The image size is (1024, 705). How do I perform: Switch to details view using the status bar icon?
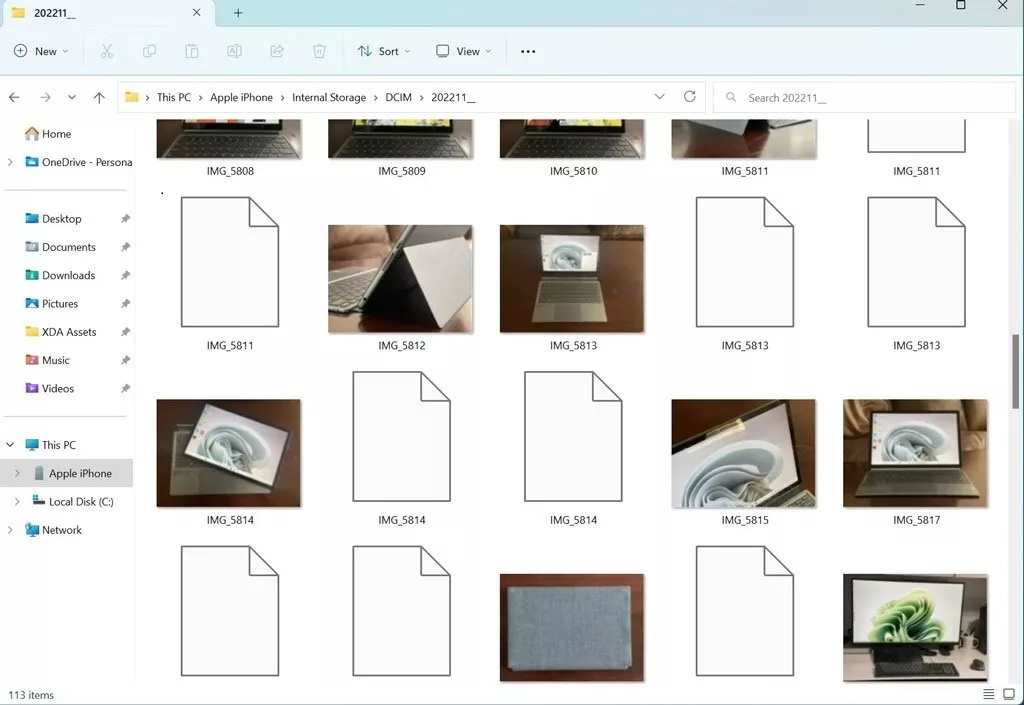click(989, 693)
